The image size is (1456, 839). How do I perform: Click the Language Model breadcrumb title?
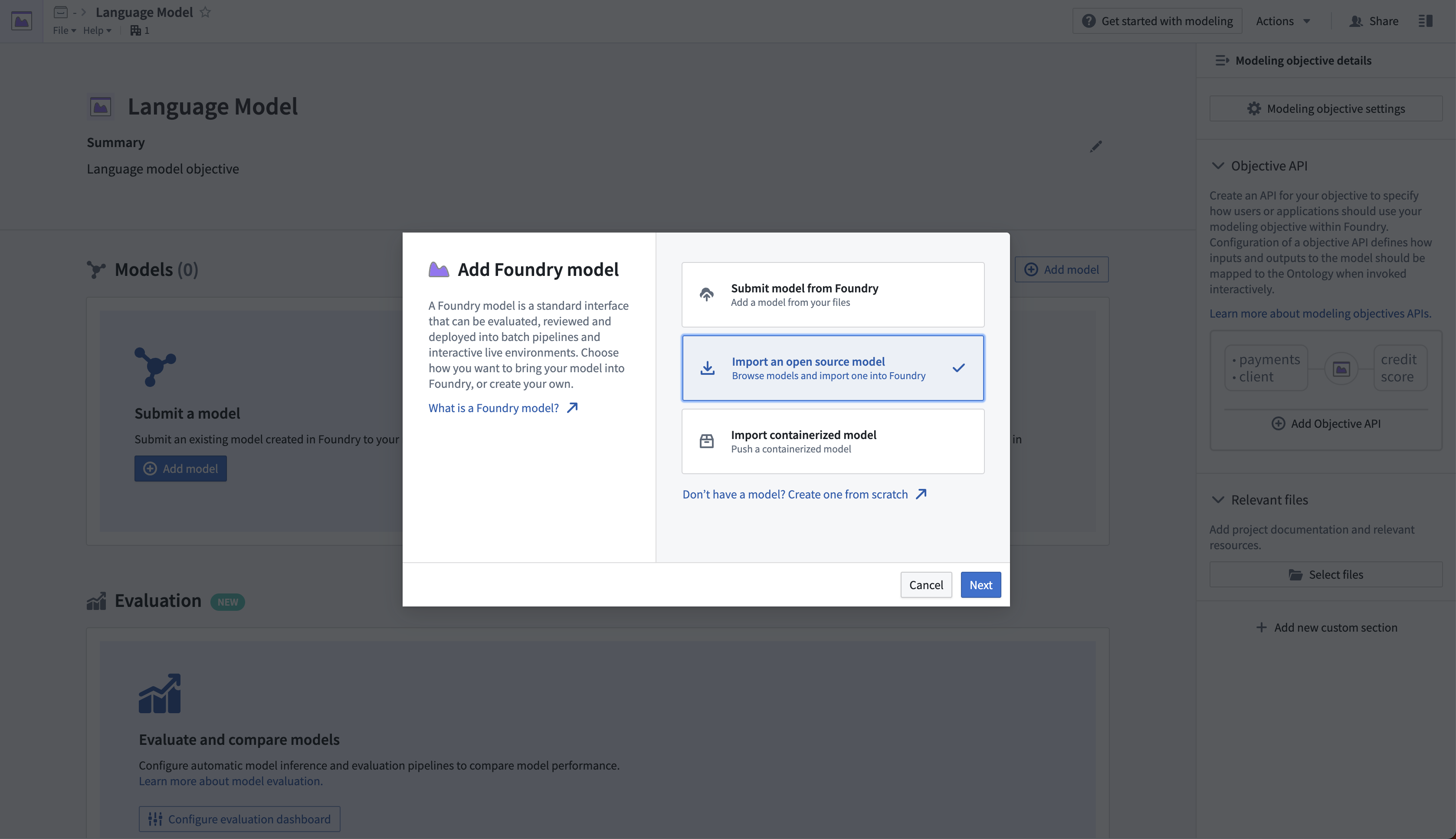click(144, 12)
